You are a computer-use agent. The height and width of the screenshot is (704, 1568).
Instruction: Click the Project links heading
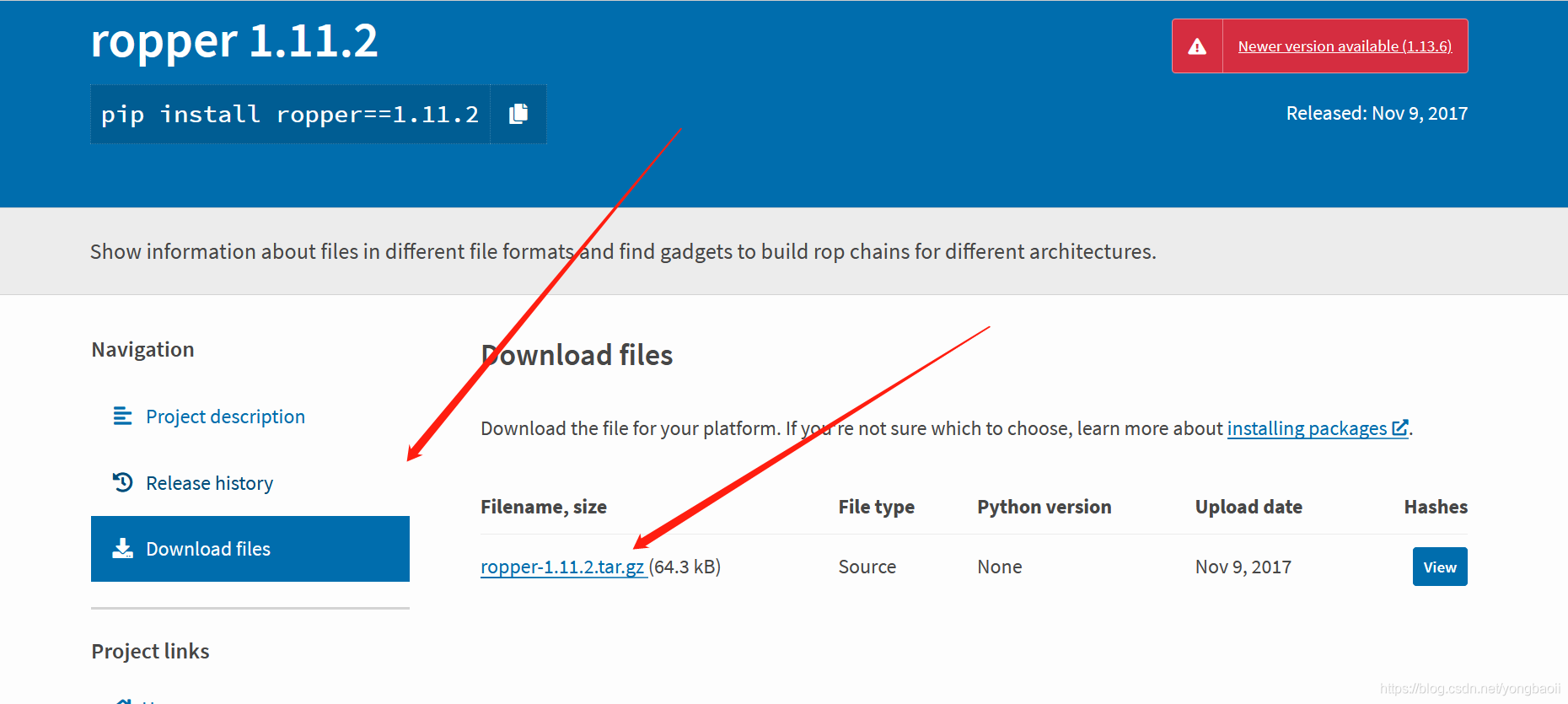[x=150, y=651]
